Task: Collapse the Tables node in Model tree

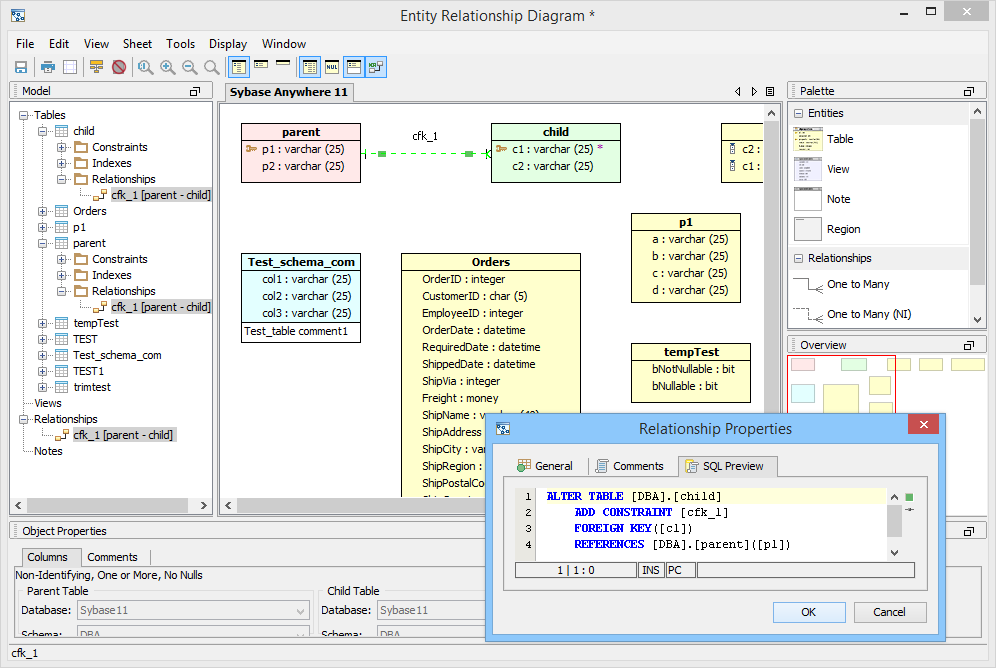Action: (24, 116)
